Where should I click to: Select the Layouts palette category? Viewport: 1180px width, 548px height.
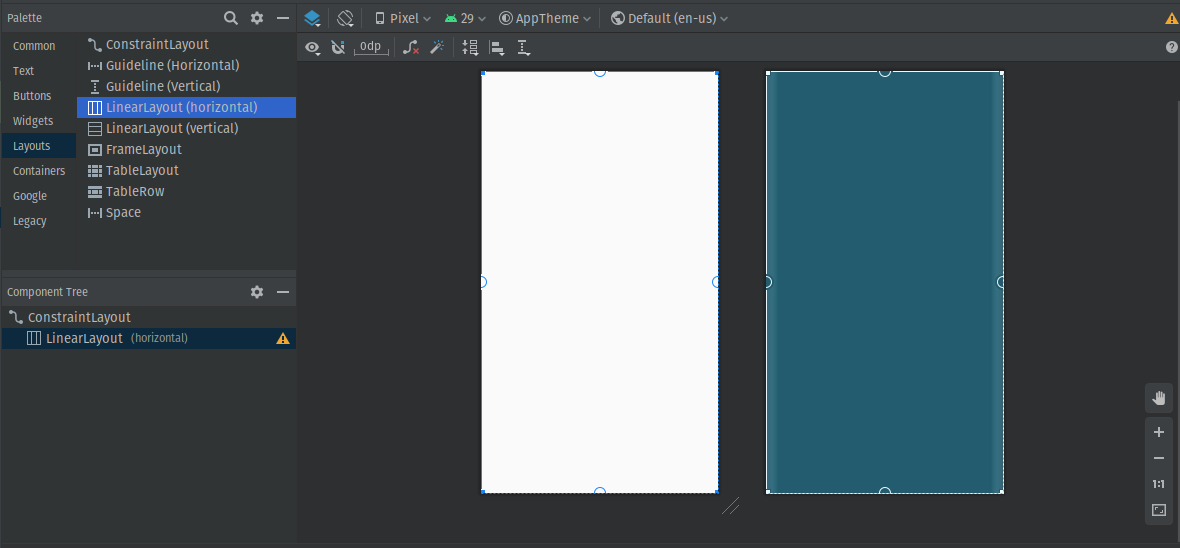(x=39, y=146)
